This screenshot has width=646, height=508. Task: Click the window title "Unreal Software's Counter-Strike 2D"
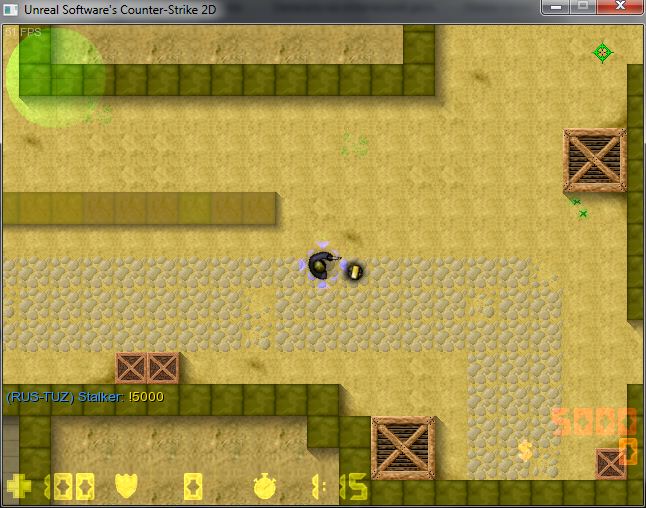click(x=120, y=9)
